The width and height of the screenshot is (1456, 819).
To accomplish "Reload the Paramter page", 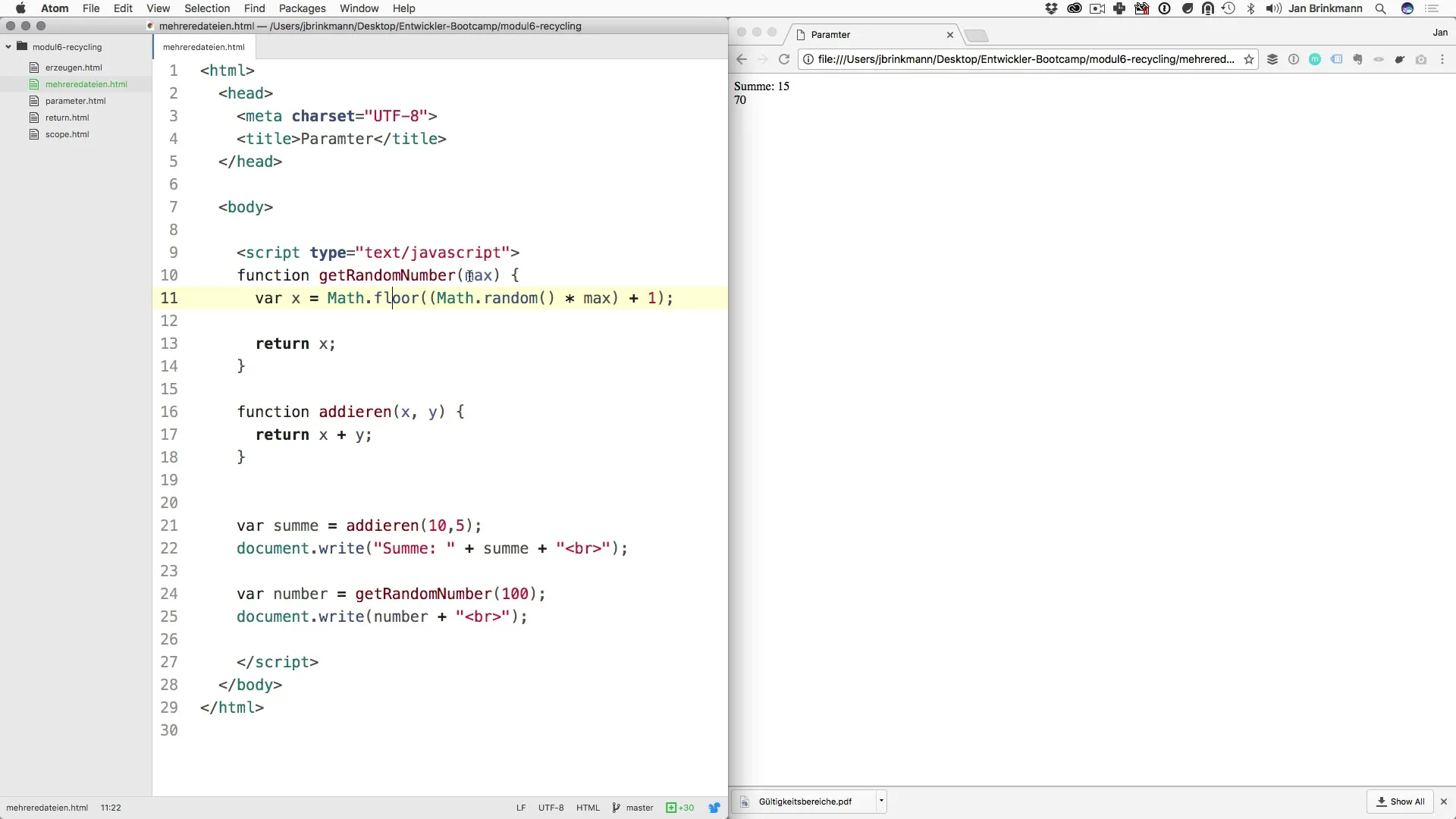I will coord(784,59).
